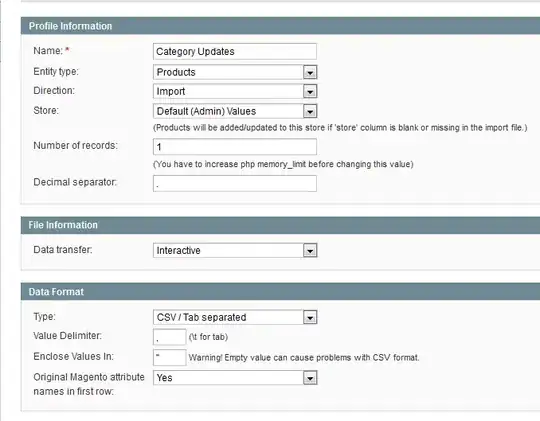Click the Decimal separator text box

(x=235, y=184)
